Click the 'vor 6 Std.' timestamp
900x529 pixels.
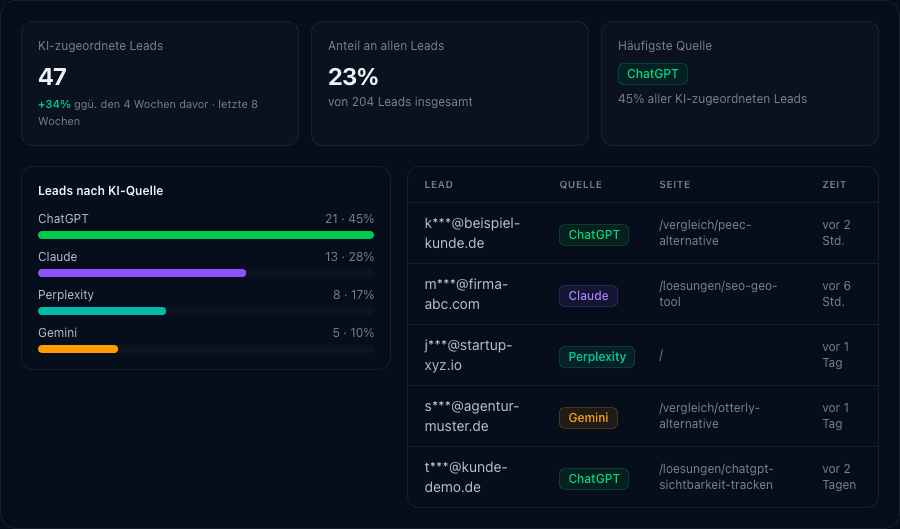(836, 294)
